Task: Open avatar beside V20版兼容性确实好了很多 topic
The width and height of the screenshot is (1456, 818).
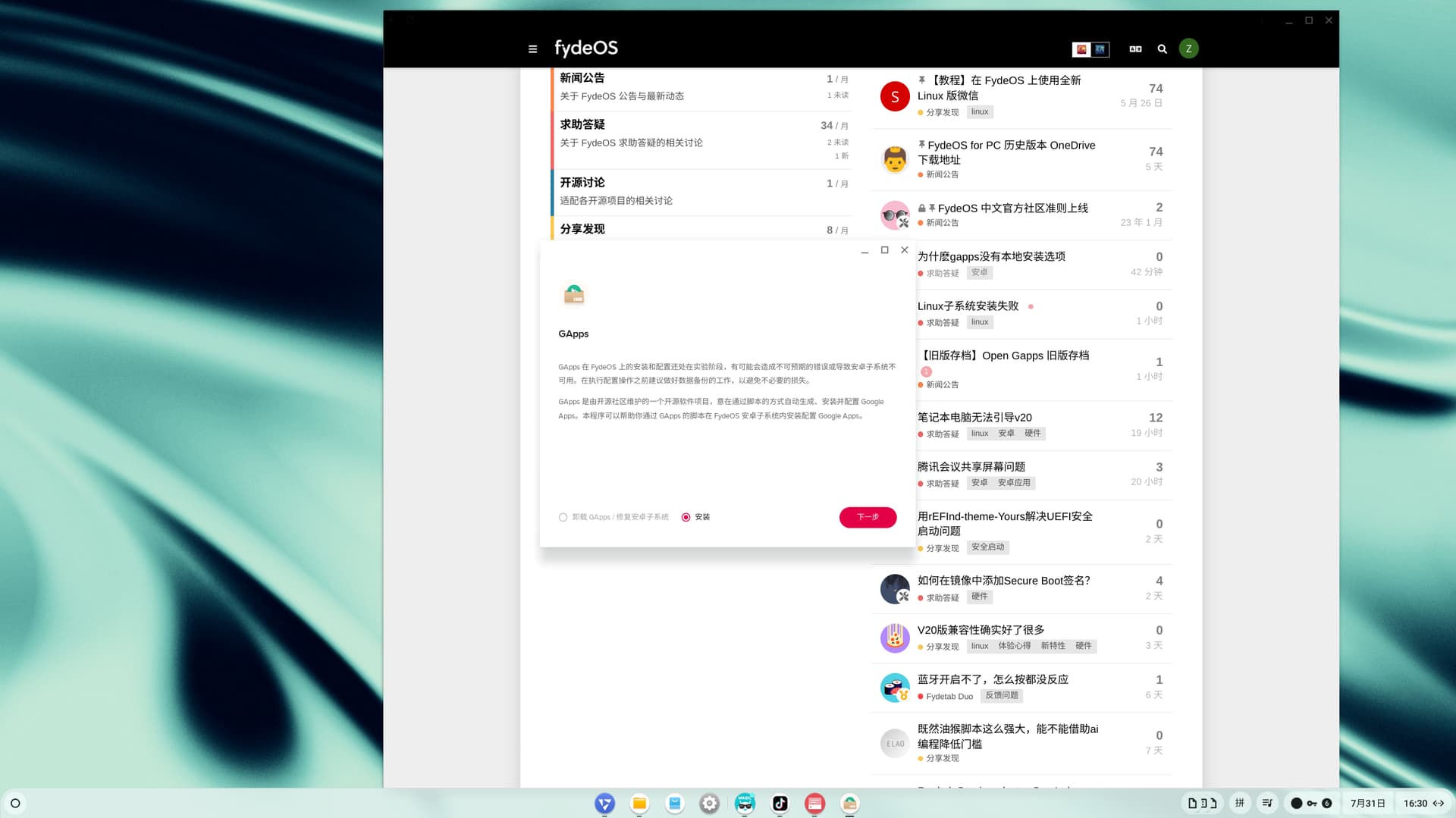Action: click(x=895, y=638)
